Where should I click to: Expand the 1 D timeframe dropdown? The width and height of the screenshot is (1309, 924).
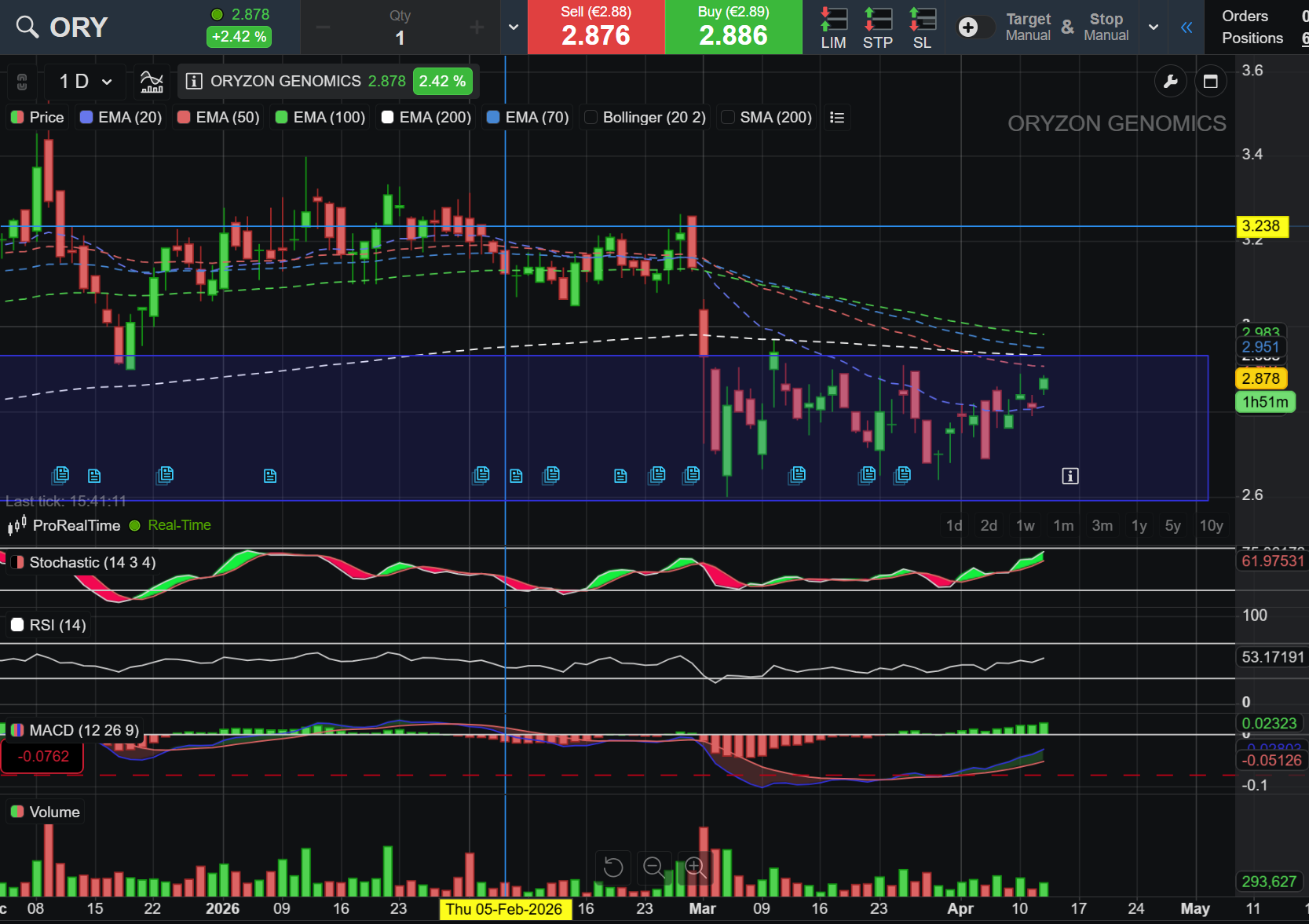tap(86, 81)
